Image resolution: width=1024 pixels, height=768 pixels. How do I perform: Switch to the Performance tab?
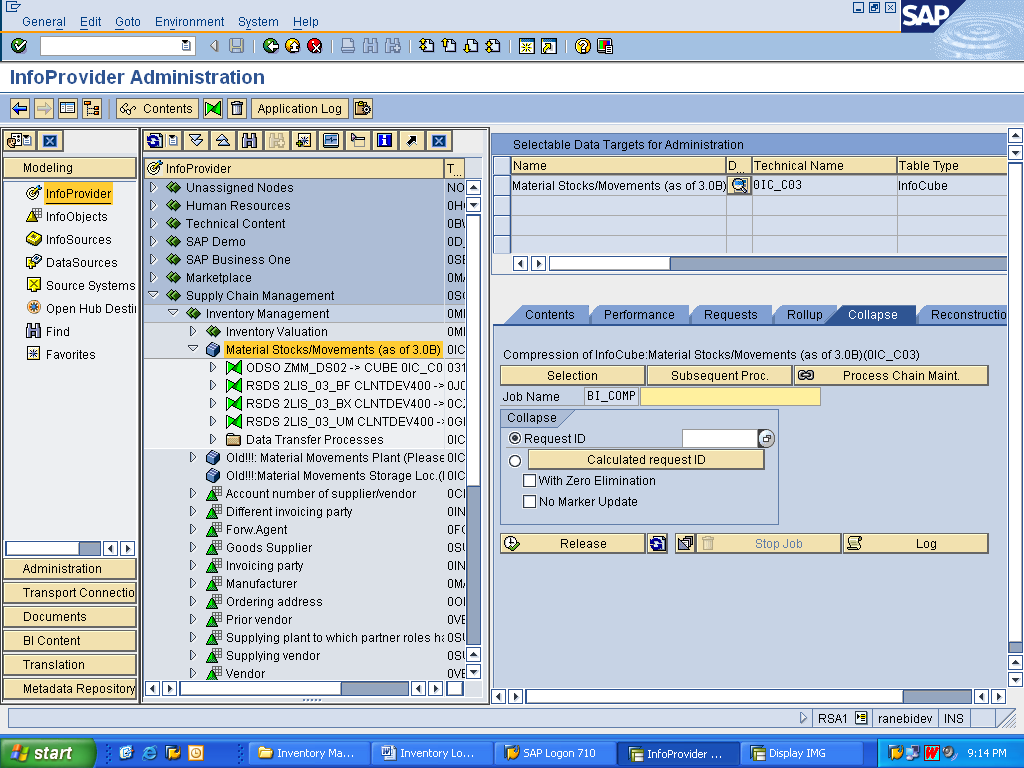coord(639,315)
